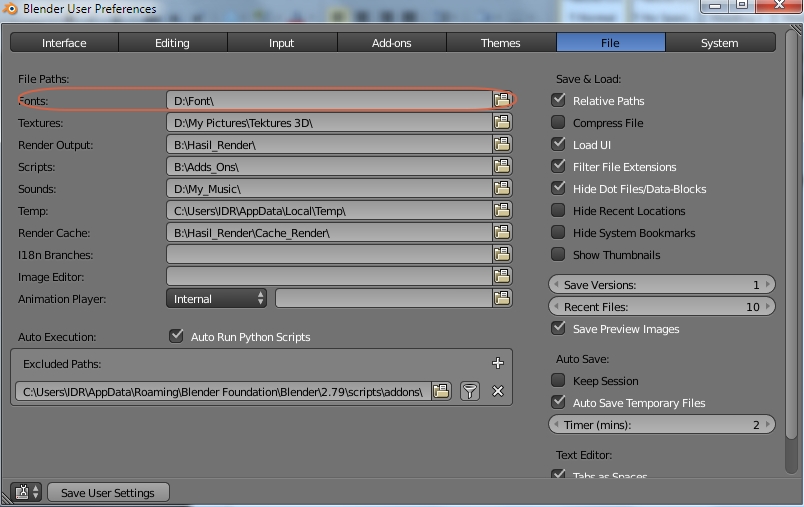Click the Save Versions value field
Viewport: 804px width, 507px height.
click(x=661, y=284)
